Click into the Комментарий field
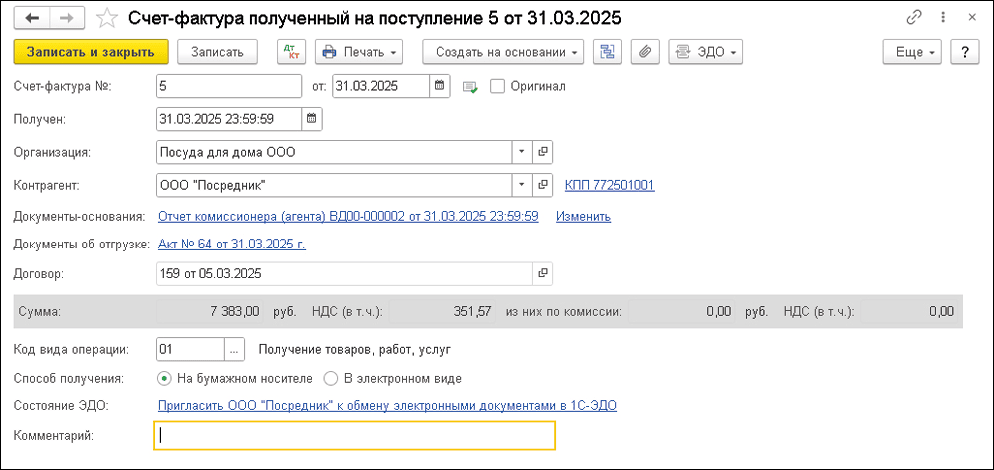Screen dimensions: 994x470 click(355, 435)
